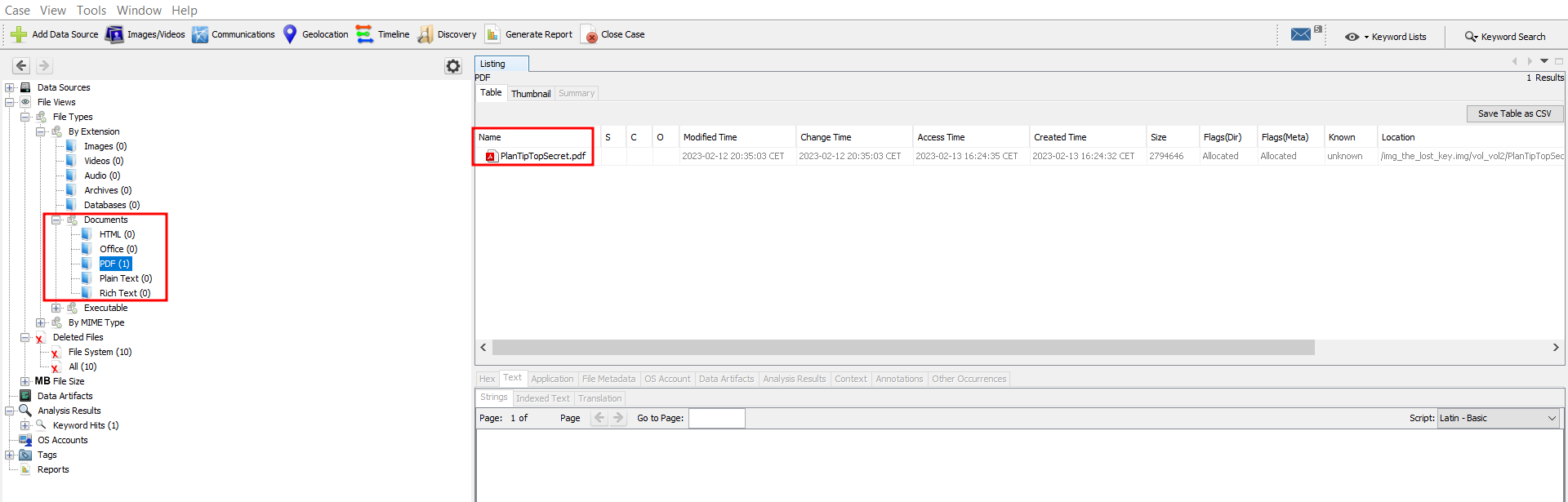Open the View menu
The height and width of the screenshot is (502, 1568).
click(x=53, y=10)
